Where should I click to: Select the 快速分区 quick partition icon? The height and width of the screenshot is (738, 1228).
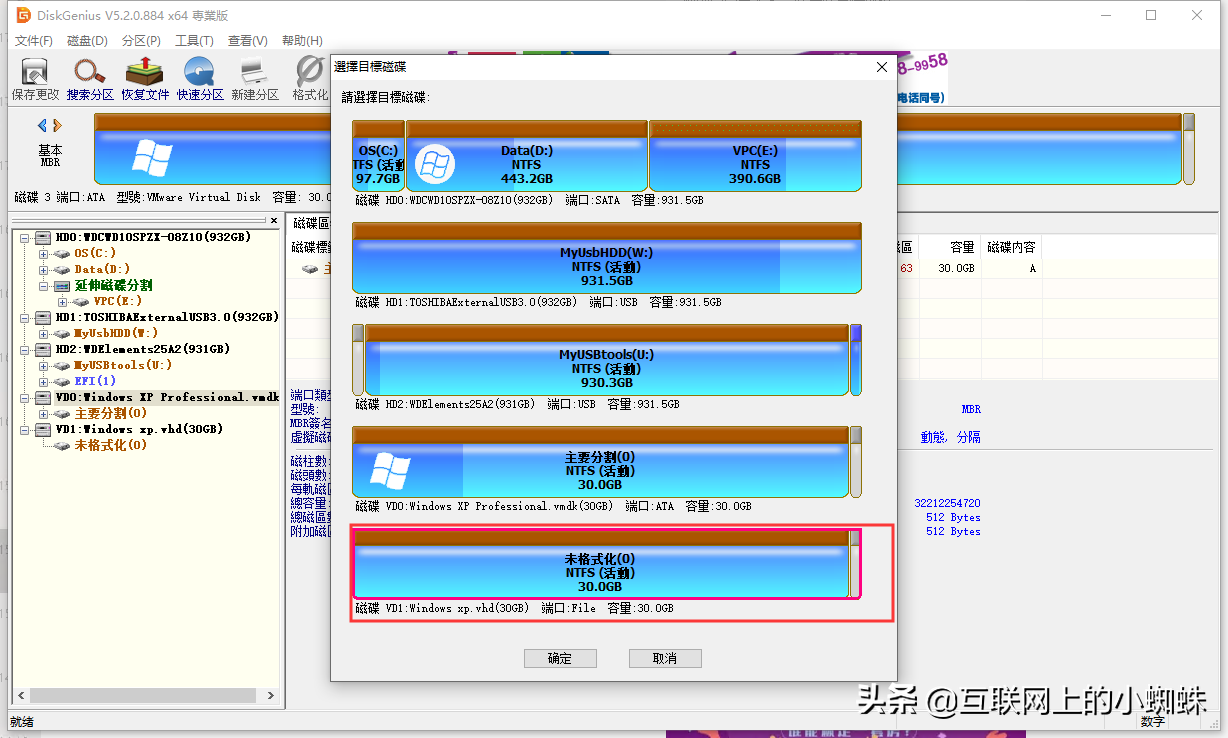point(200,79)
